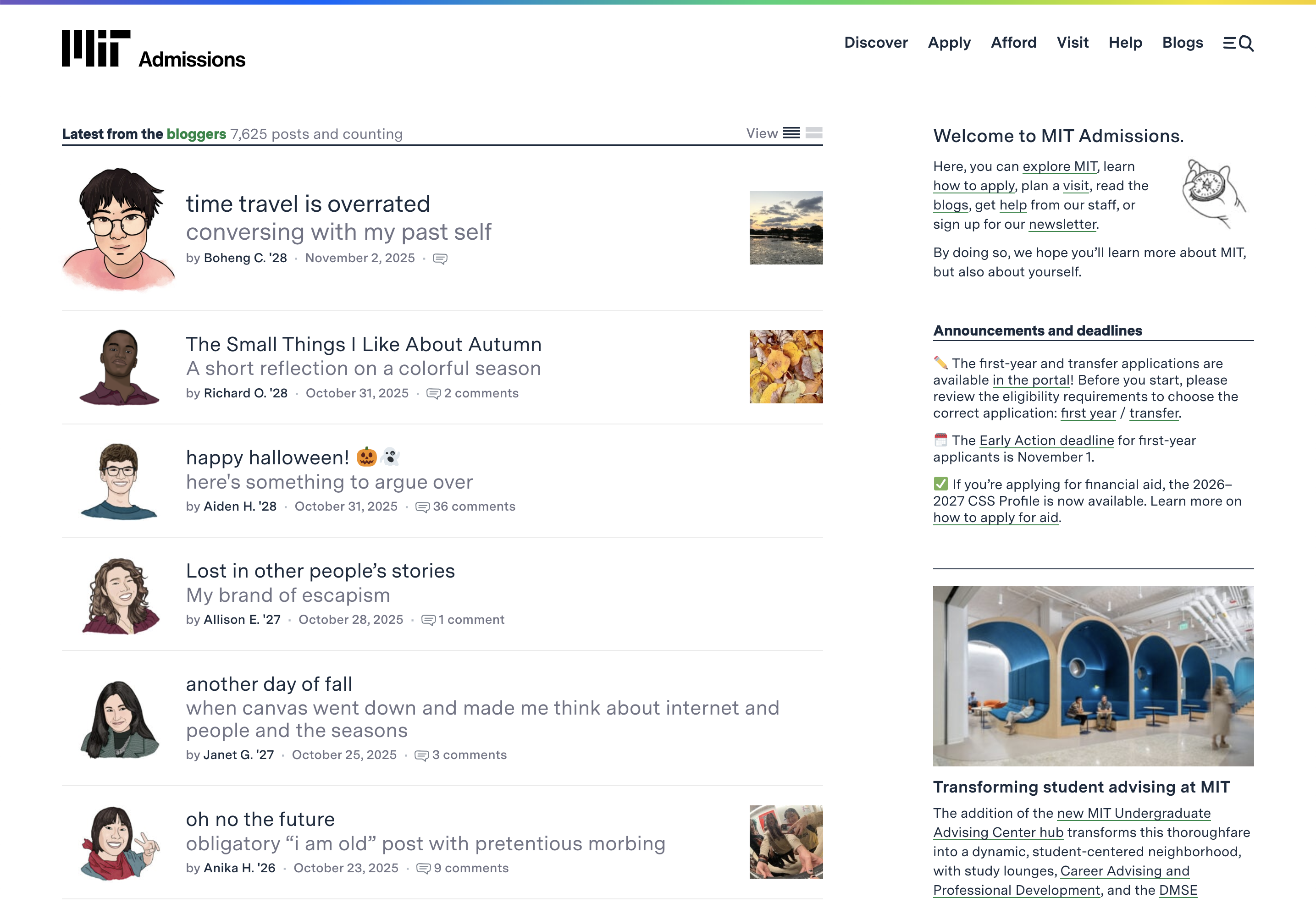
Task: Follow the Early Action deadline link
Action: point(1046,440)
